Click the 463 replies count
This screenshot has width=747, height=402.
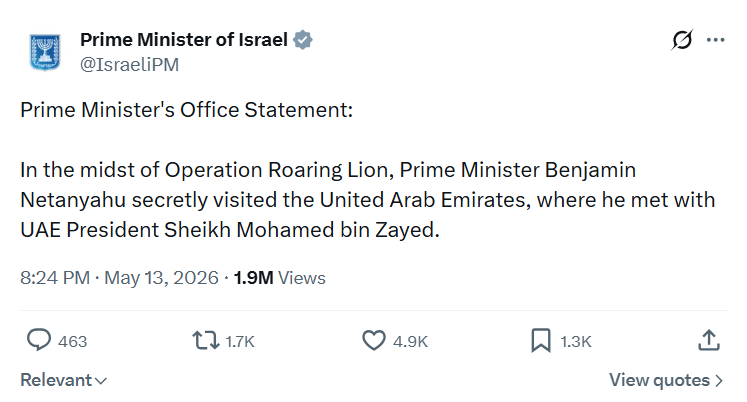72,342
